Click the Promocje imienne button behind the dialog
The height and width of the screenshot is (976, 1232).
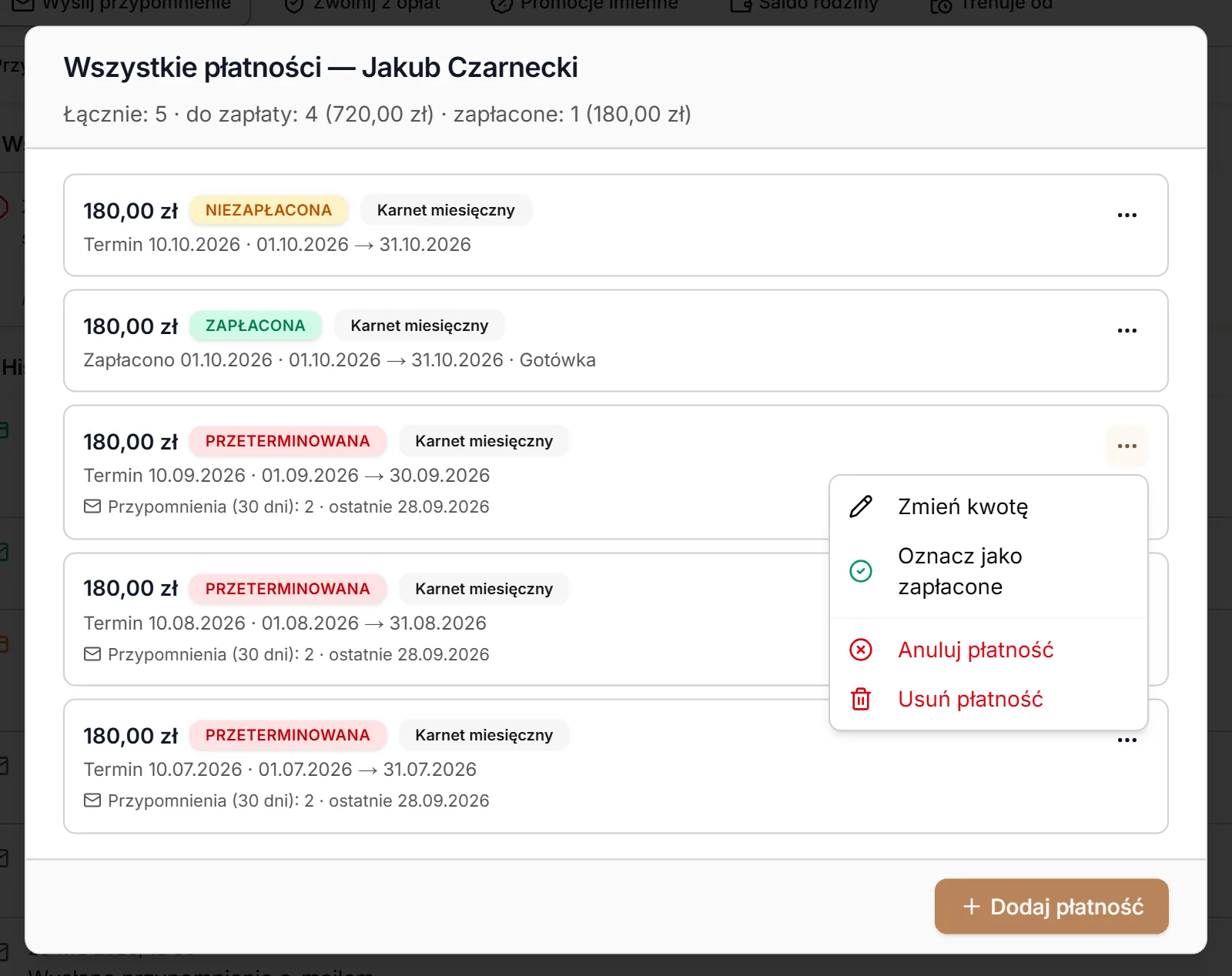coord(584,5)
